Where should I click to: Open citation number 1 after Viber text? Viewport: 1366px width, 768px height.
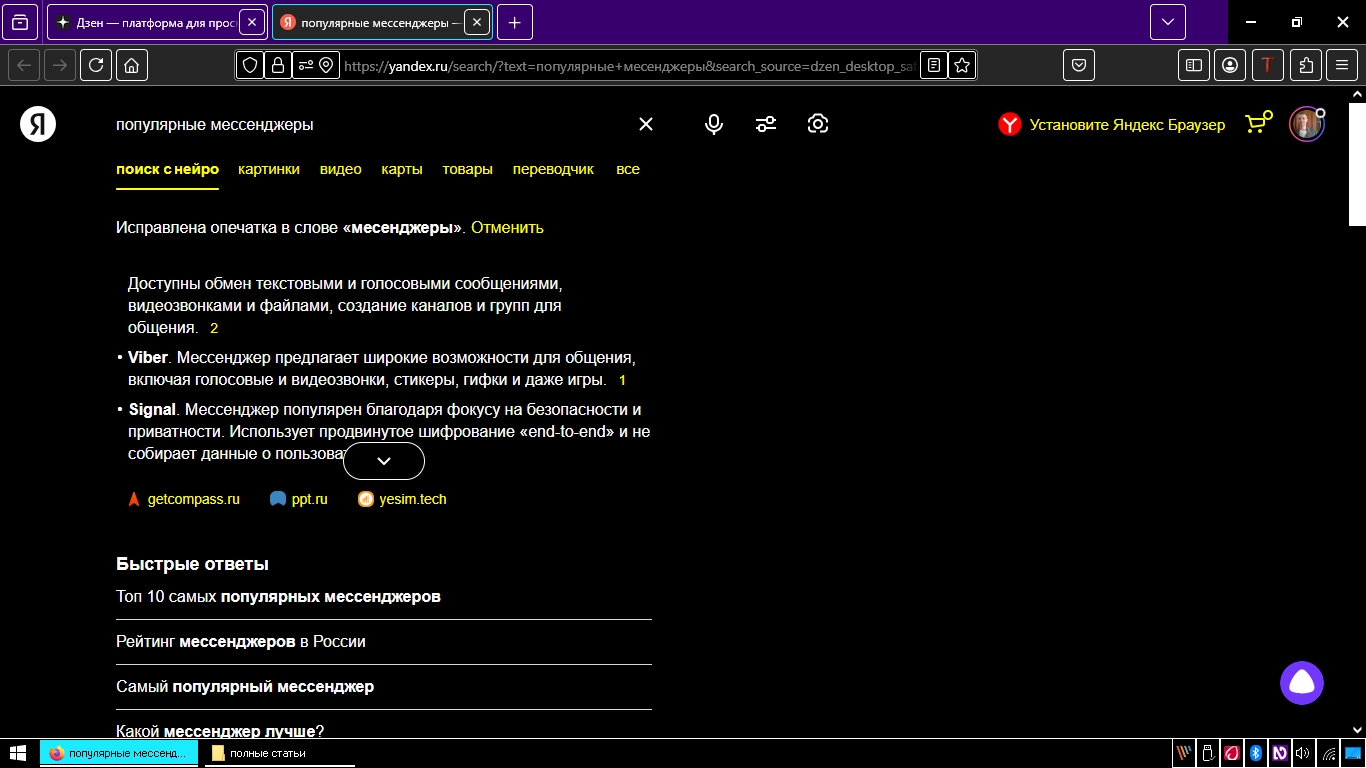[622, 380]
